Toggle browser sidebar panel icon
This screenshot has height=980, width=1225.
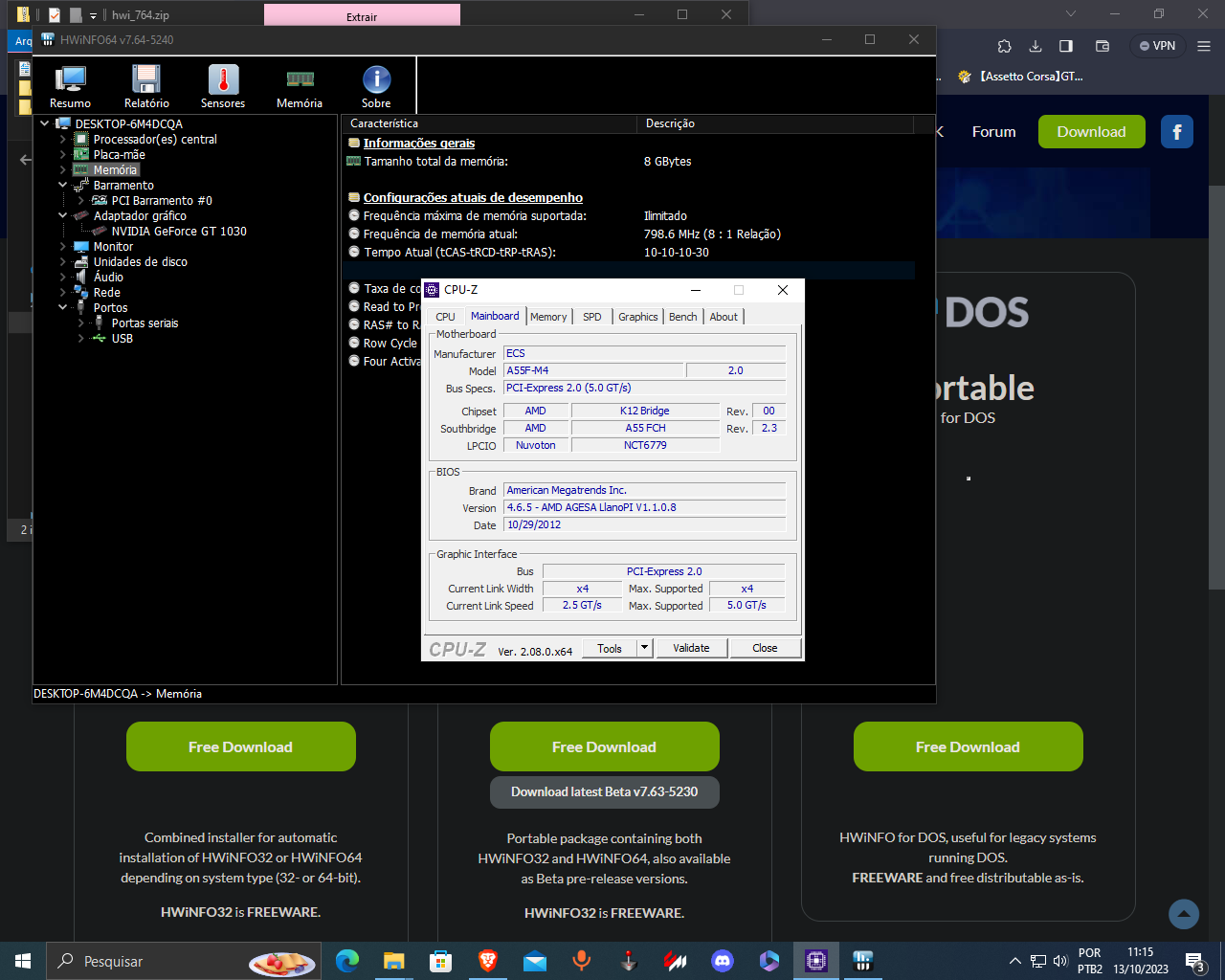coord(1066,46)
